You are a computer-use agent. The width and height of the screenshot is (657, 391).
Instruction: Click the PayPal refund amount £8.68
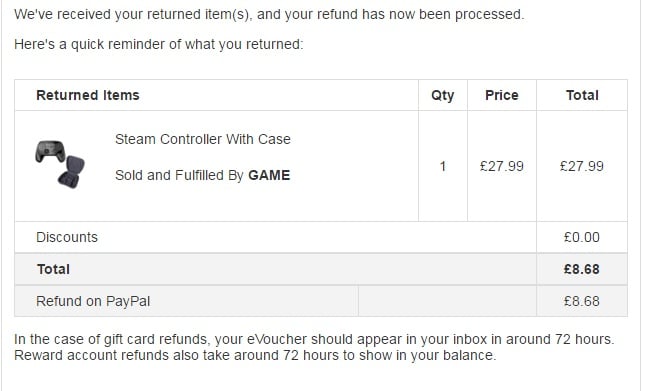pos(582,301)
